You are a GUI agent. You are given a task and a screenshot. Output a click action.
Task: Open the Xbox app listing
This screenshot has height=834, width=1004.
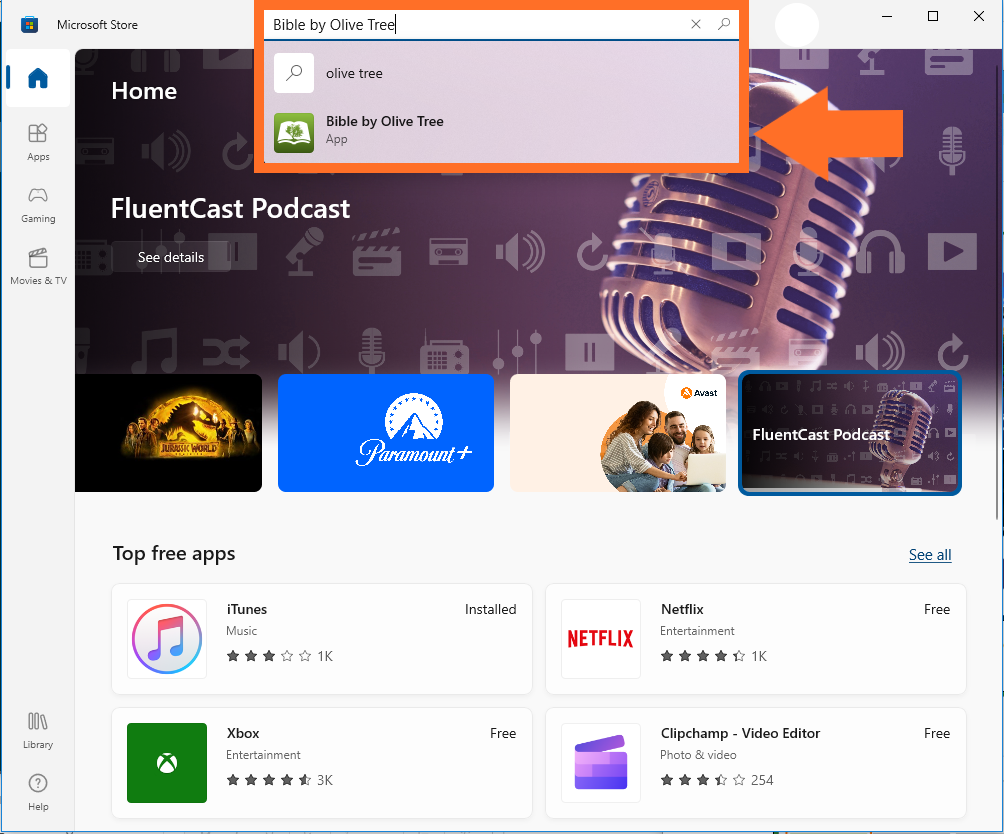pyautogui.click(x=321, y=763)
